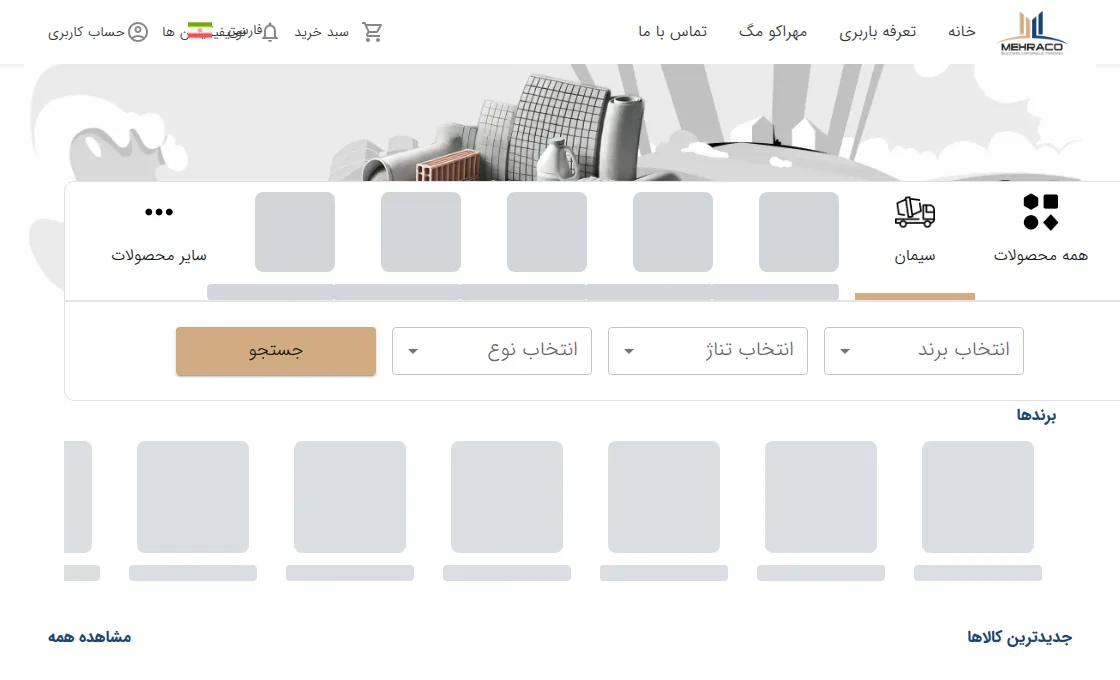This screenshot has height=680, width=1120.
Task: Click the سیمان category label
Action: 915,256
